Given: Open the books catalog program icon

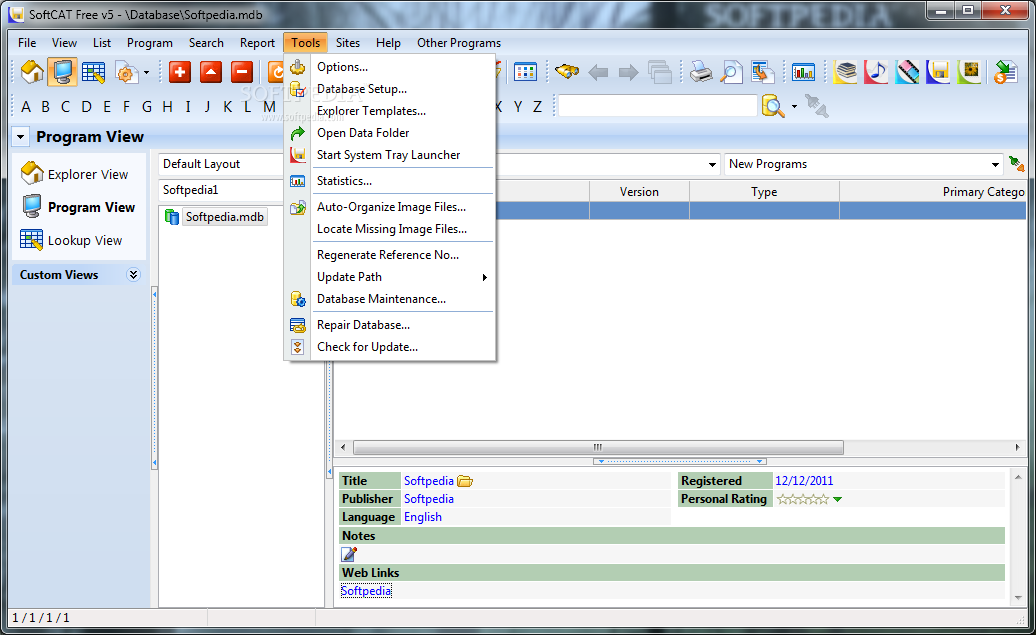Looking at the screenshot, I should [x=845, y=72].
